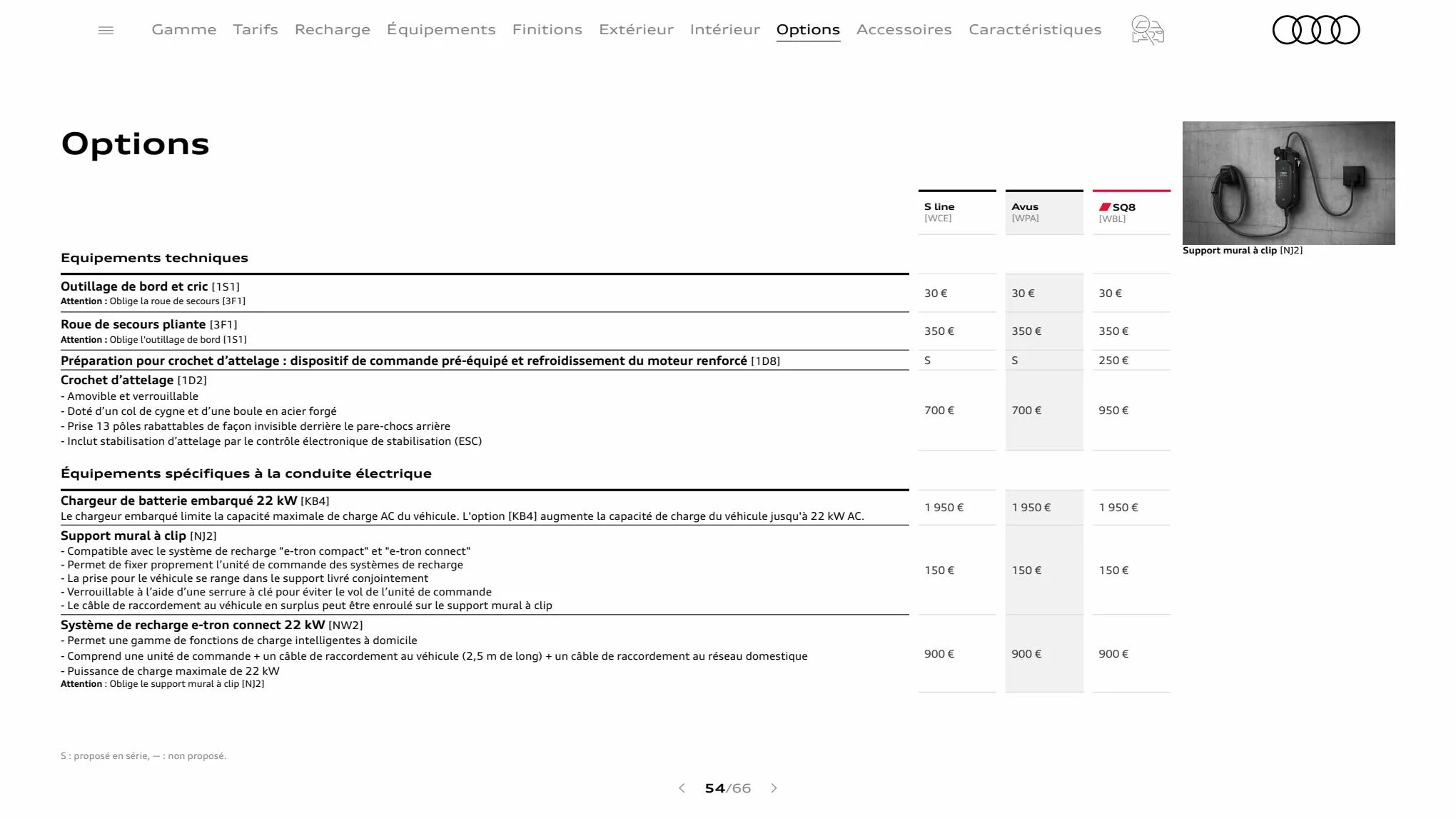Open the Tarifs tab
Image resolution: width=1456 pixels, height=819 pixels.
pyautogui.click(x=256, y=29)
